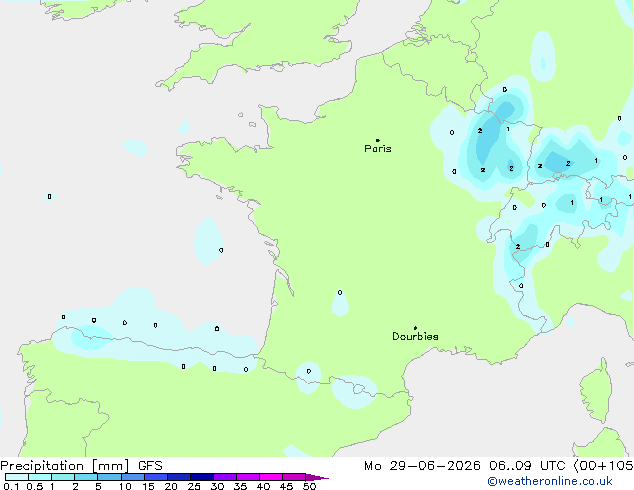Pick the 10–15 mm legend swatch
Image resolution: width=634 pixels, height=490 pixels.
(x=132, y=477)
